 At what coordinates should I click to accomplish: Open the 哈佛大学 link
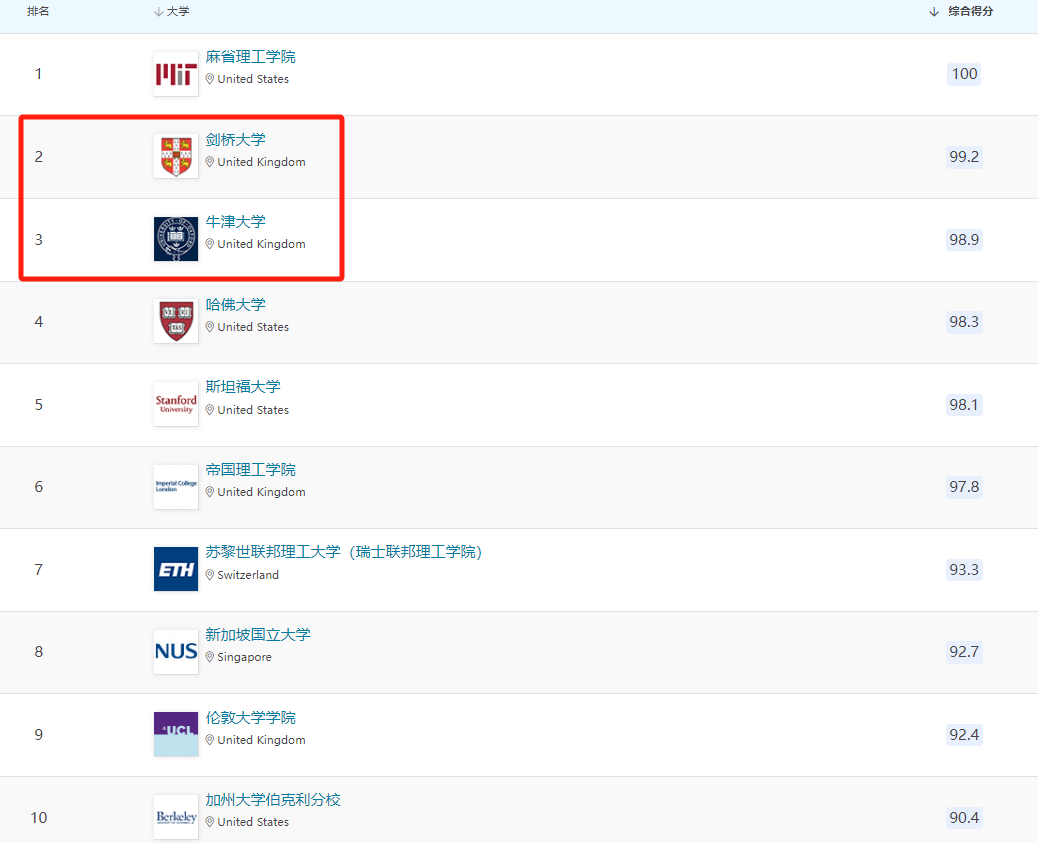(x=236, y=305)
